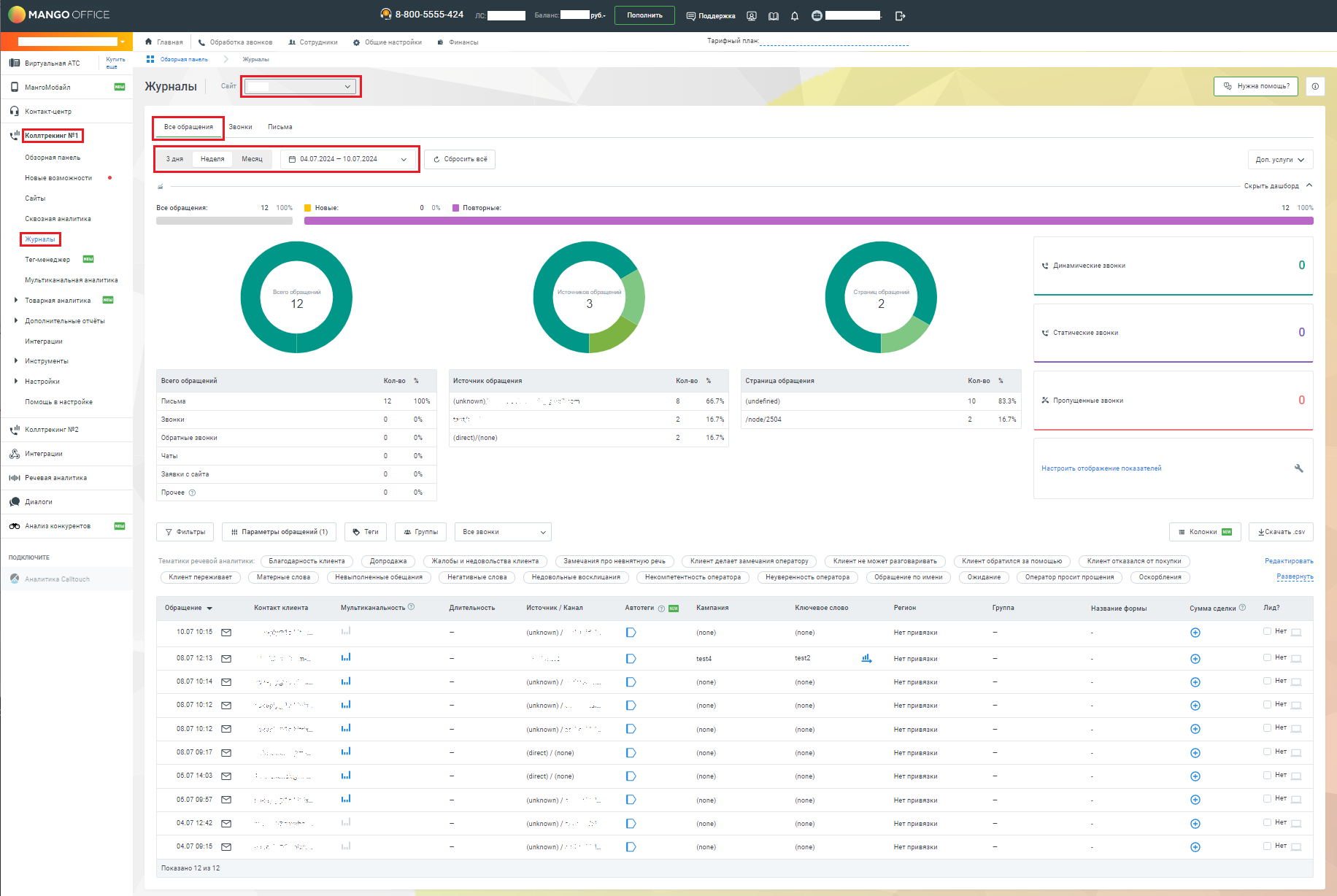
Task: Open the knowledge base book icon
Action: point(774,15)
